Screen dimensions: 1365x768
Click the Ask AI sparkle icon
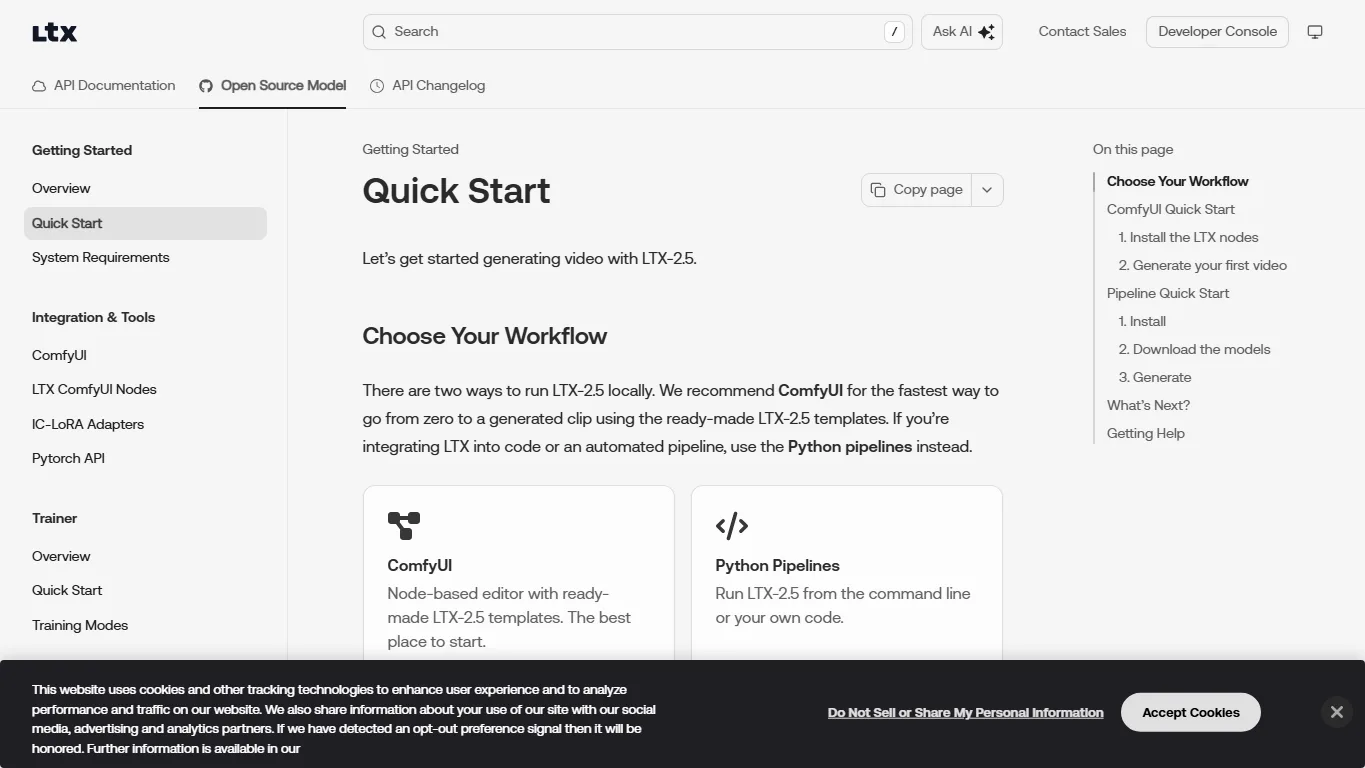click(x=986, y=32)
